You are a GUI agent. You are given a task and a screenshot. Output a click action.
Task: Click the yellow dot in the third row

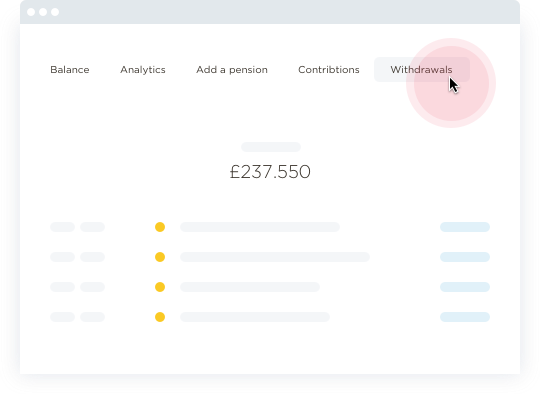160,287
